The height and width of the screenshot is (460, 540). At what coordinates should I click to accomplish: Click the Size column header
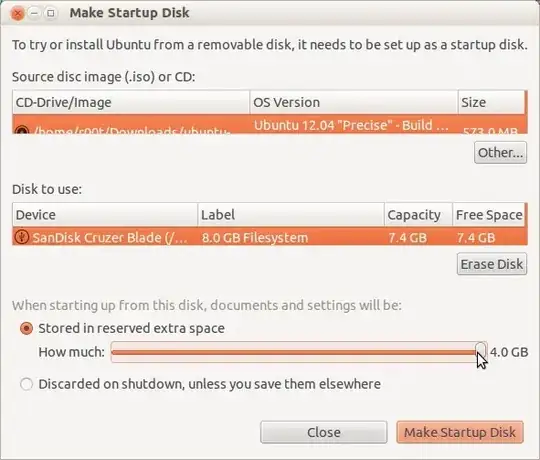coord(491,102)
